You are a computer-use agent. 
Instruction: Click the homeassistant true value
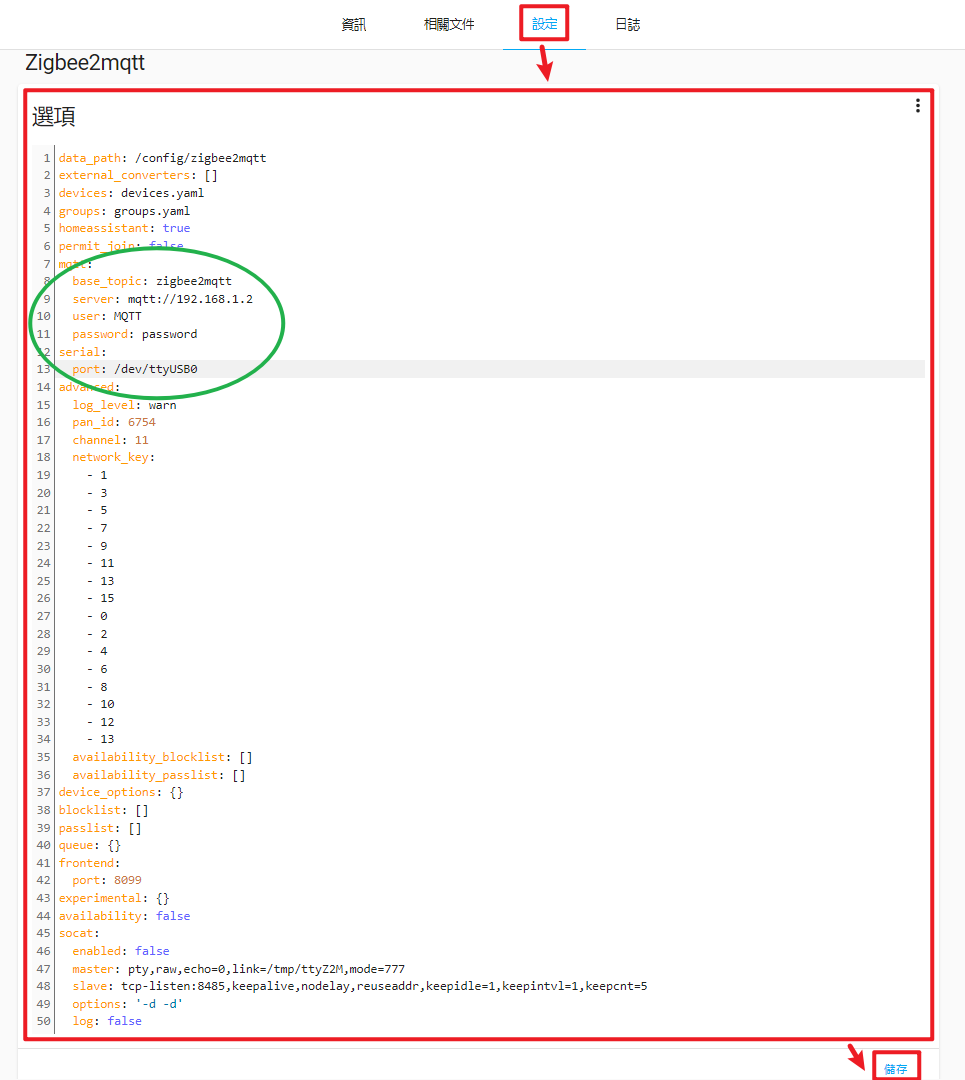pos(176,228)
